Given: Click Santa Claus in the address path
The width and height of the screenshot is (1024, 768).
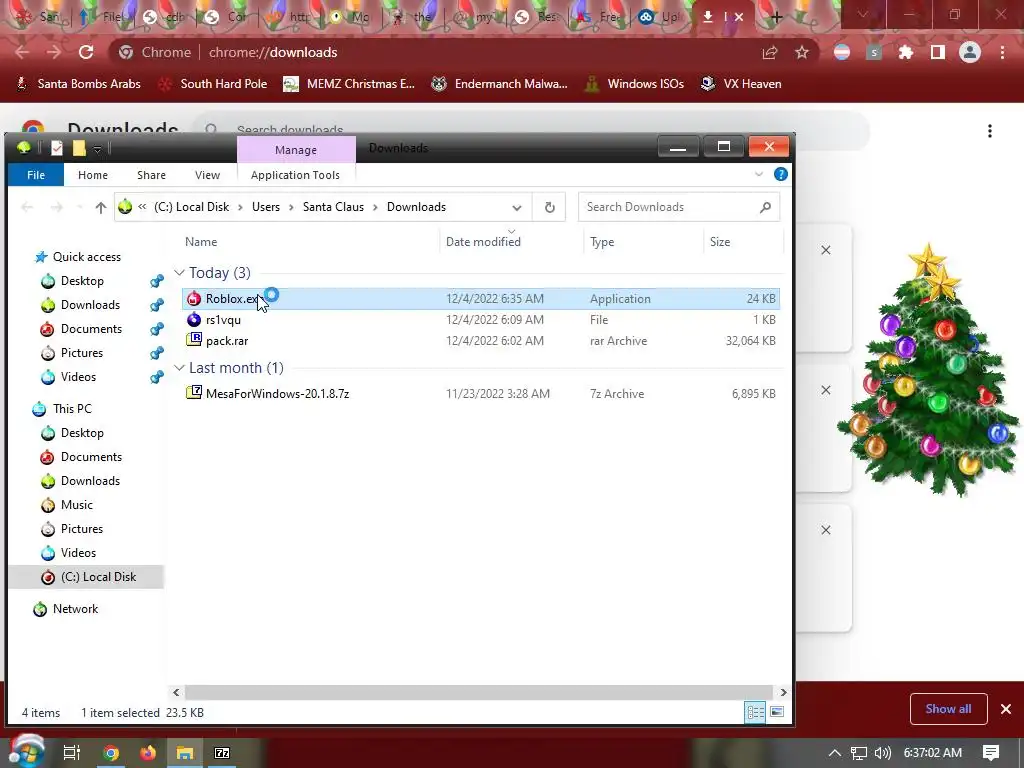Looking at the screenshot, I should 333,207.
